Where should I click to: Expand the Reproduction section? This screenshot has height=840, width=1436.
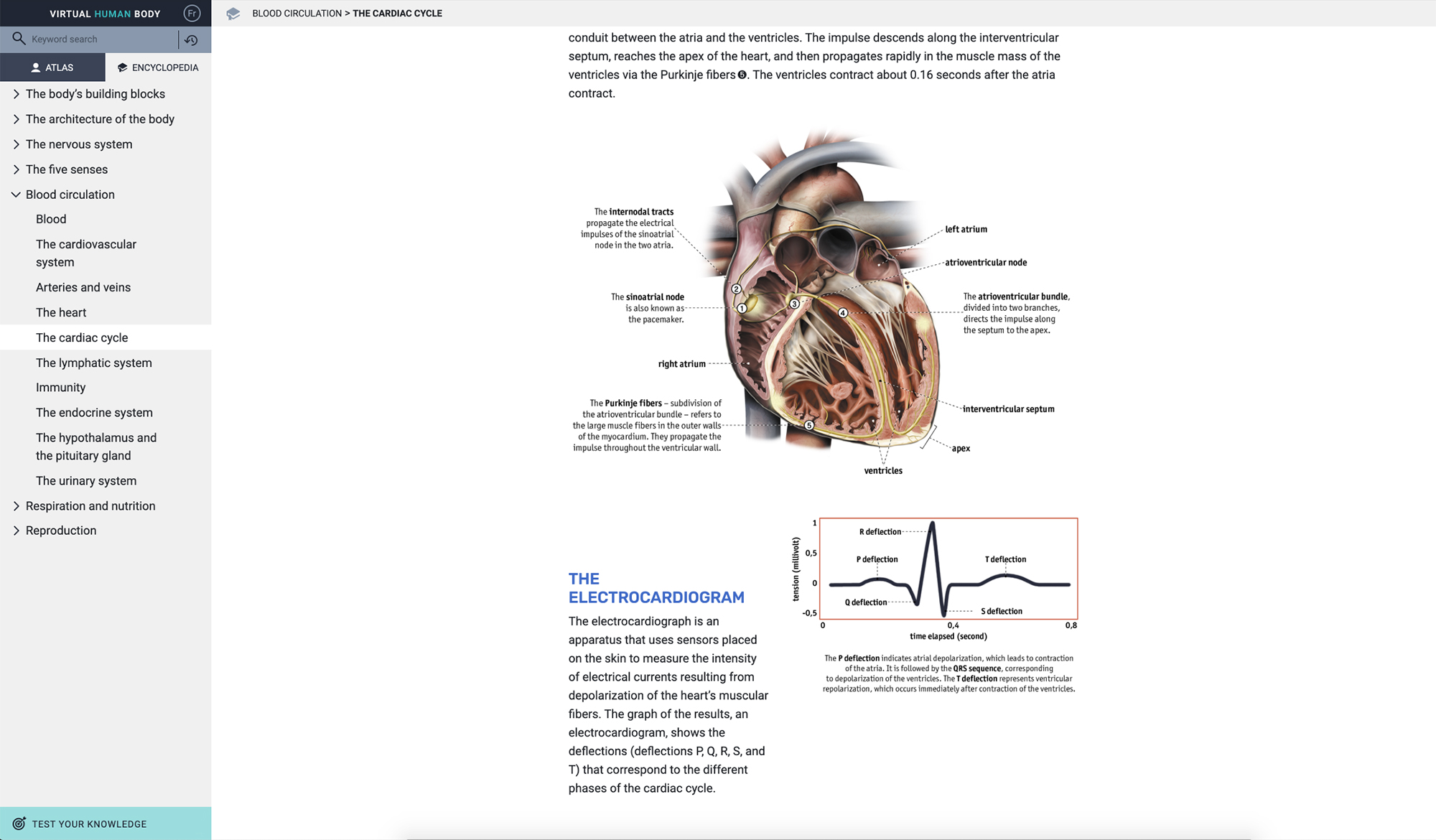61,530
